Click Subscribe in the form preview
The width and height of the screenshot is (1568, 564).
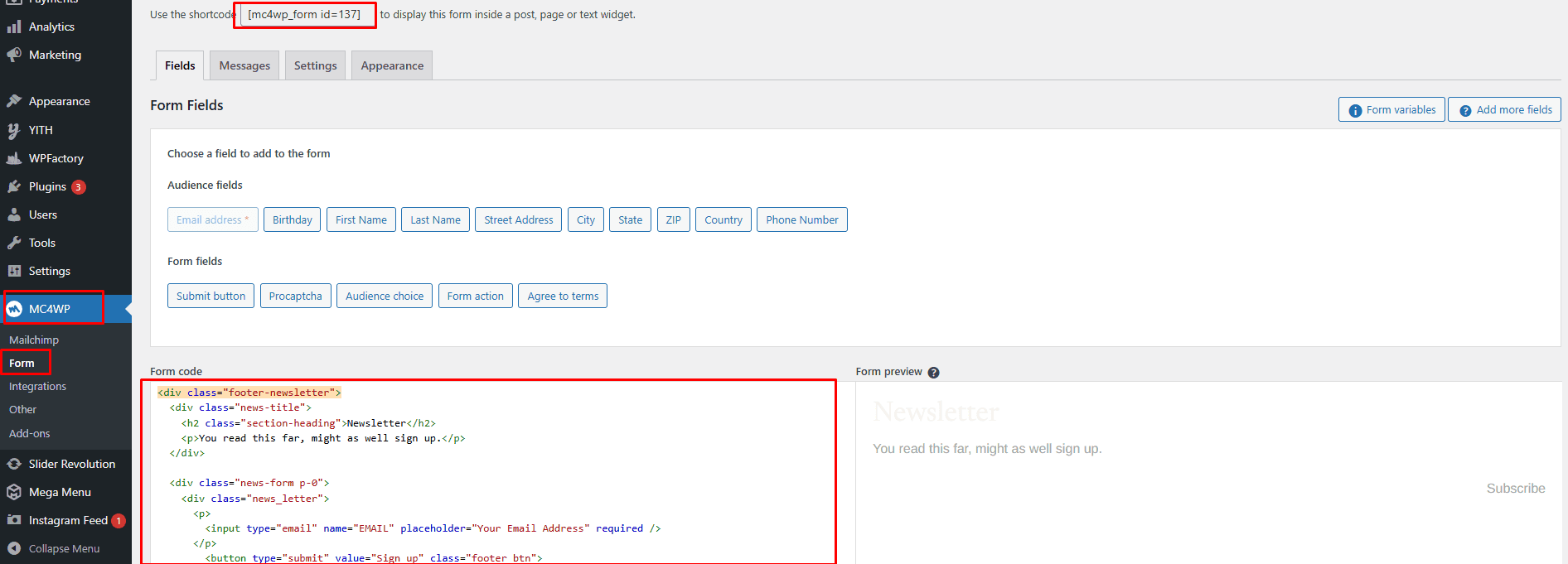coord(1516,489)
